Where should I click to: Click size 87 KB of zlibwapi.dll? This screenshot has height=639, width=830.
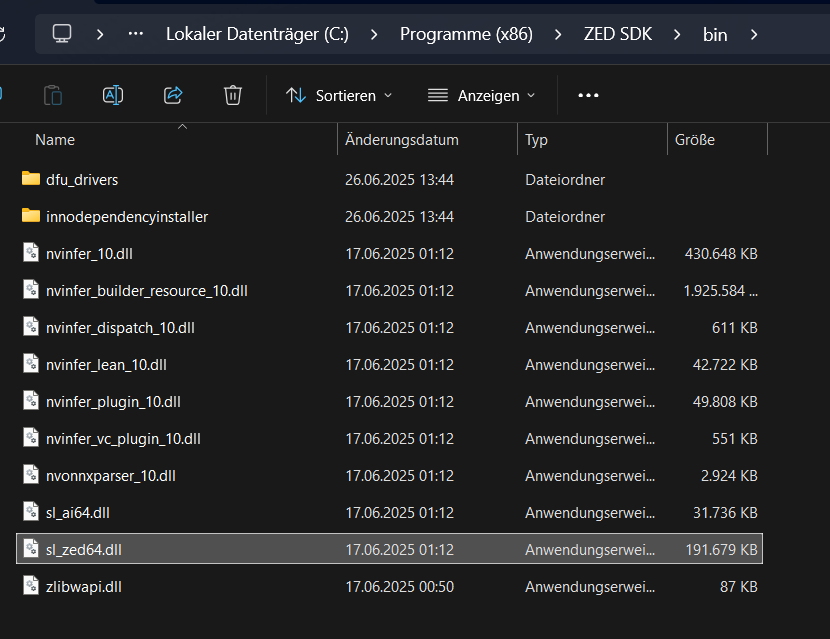coord(738,587)
